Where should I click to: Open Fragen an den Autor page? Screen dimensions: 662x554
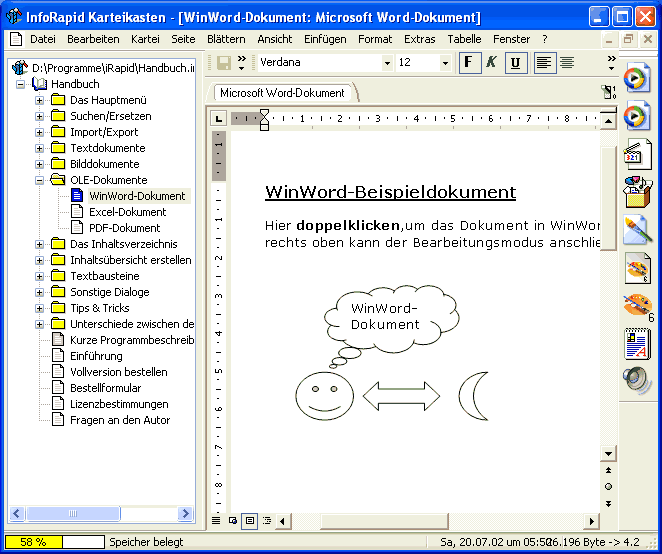(120, 420)
